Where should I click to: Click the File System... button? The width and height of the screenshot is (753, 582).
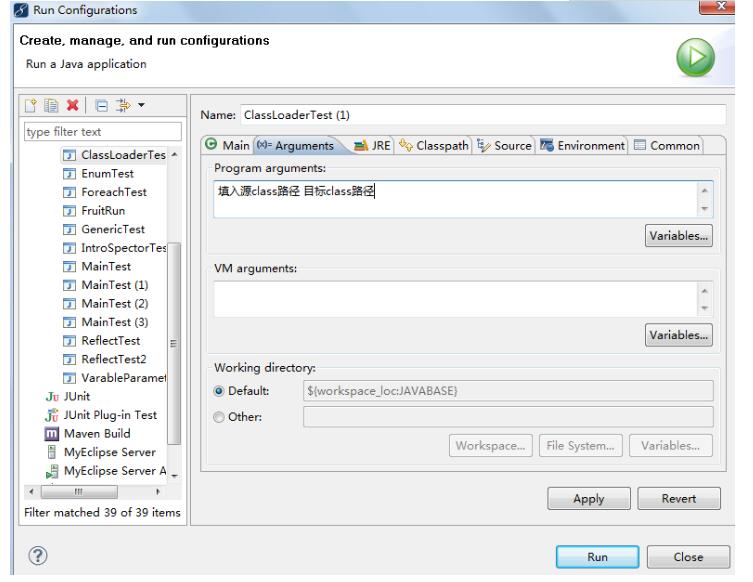pos(581,446)
